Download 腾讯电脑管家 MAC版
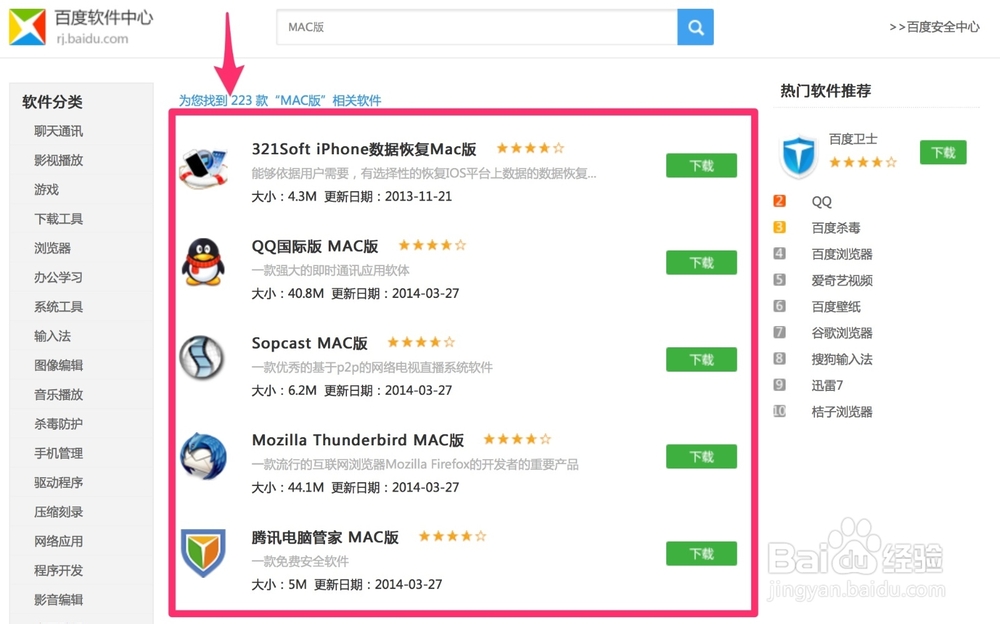 [x=702, y=553]
